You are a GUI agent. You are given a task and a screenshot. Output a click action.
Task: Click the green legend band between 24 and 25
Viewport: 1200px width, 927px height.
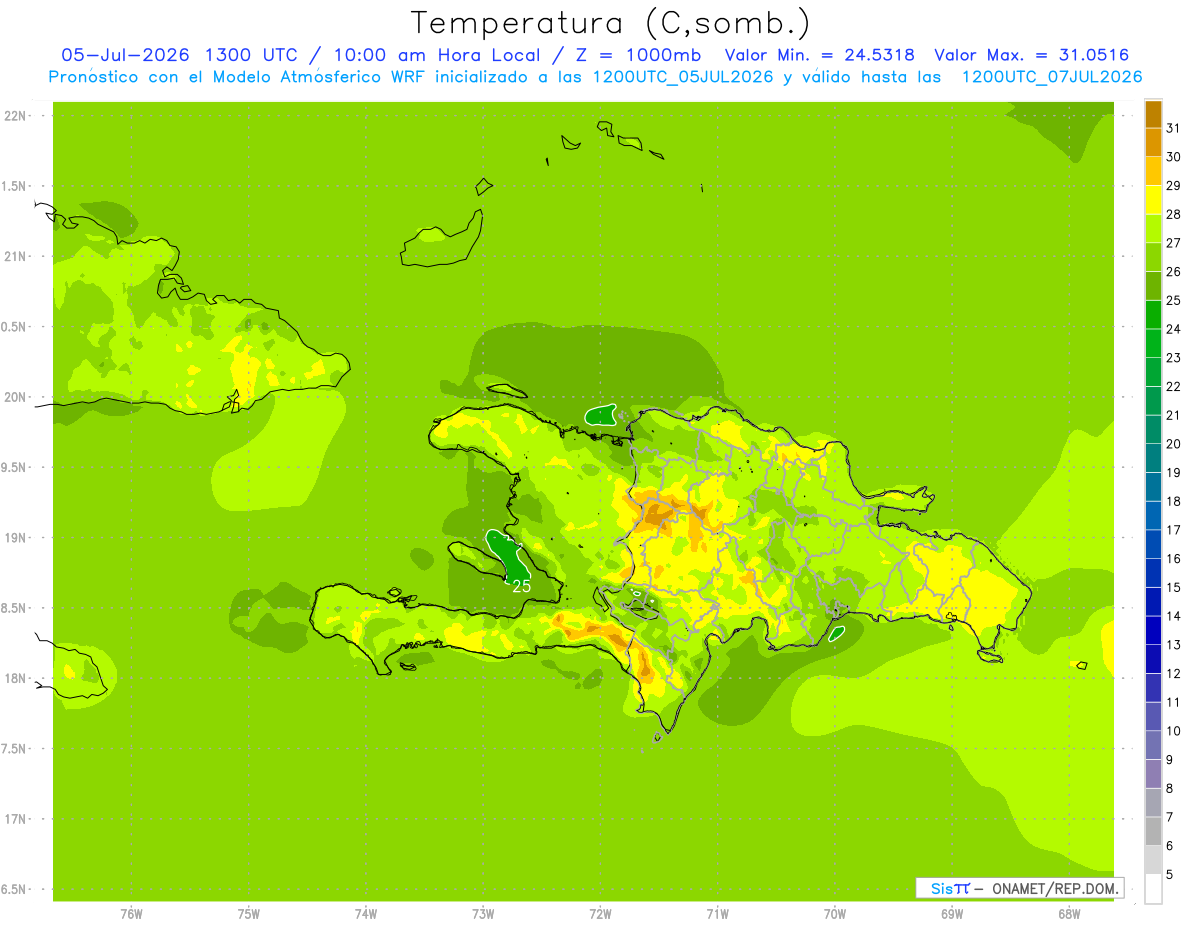[x=1153, y=314]
